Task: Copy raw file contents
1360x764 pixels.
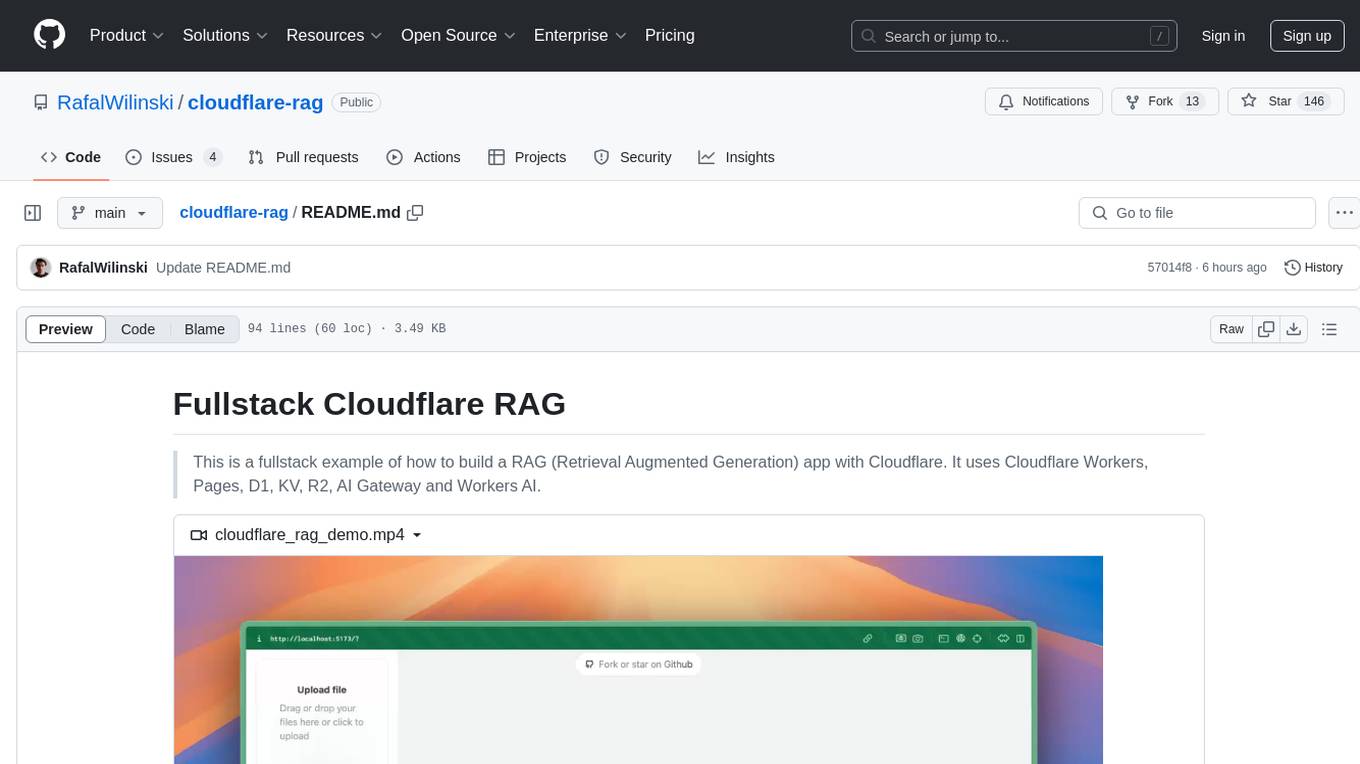Action: pyautogui.click(x=1266, y=329)
